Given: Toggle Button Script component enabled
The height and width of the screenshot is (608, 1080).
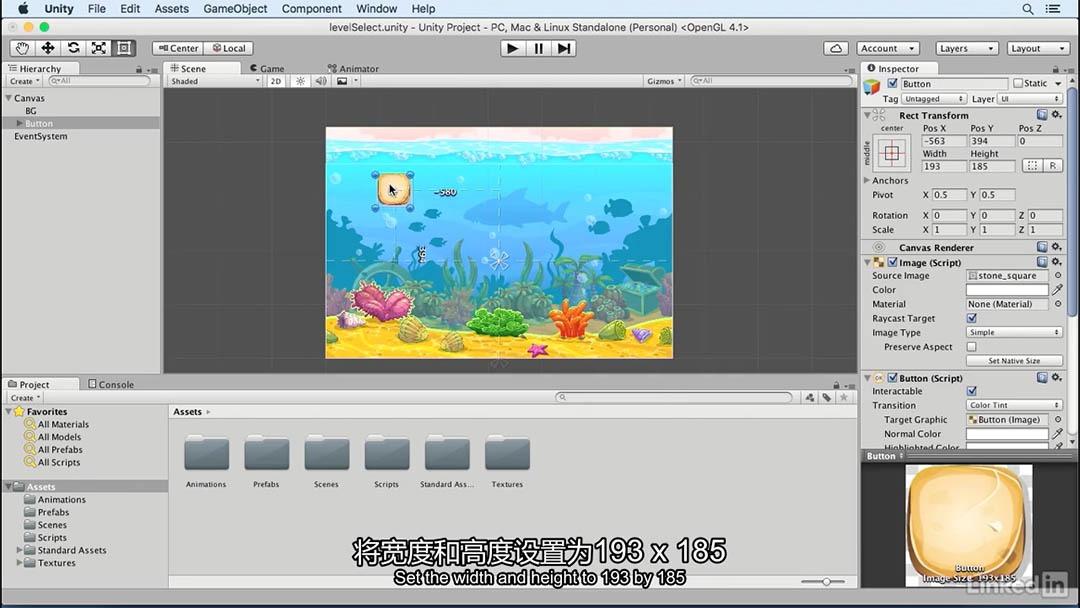Looking at the screenshot, I should [x=893, y=378].
